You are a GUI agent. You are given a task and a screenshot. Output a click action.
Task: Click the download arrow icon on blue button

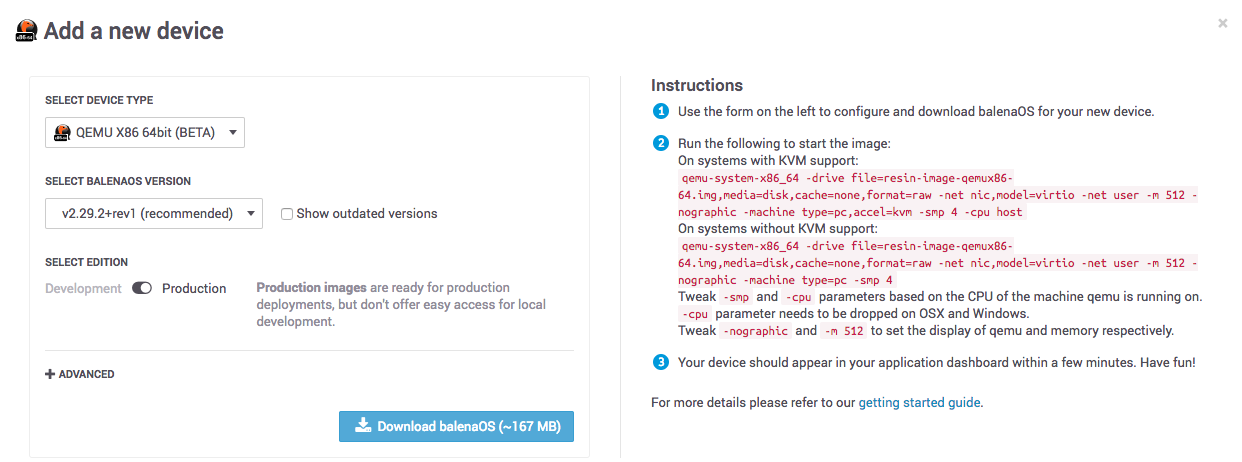(364, 426)
